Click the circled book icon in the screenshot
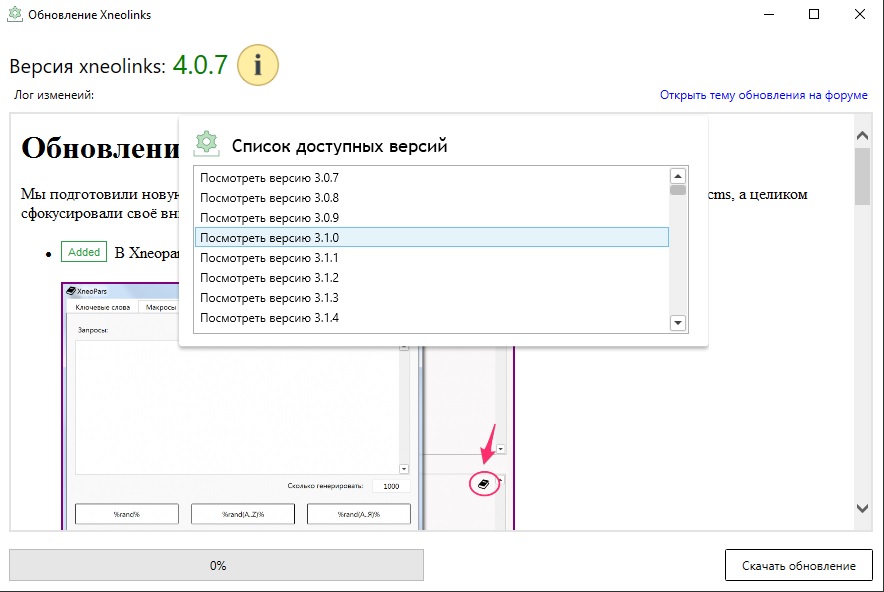The width and height of the screenshot is (884, 592). (x=484, y=484)
